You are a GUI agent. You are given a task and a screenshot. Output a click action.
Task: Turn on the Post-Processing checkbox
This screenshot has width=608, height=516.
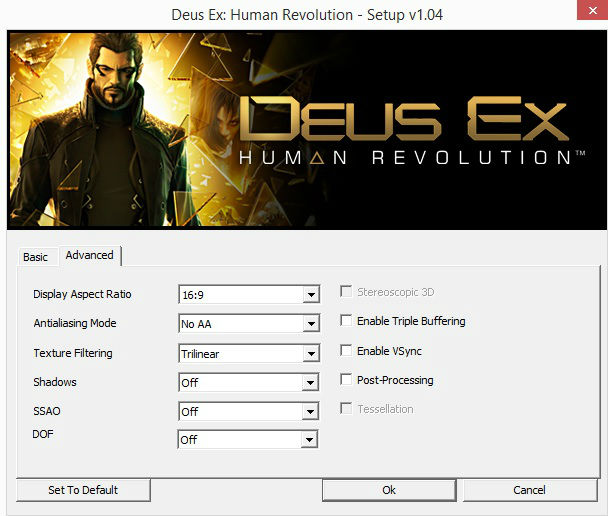coord(346,380)
